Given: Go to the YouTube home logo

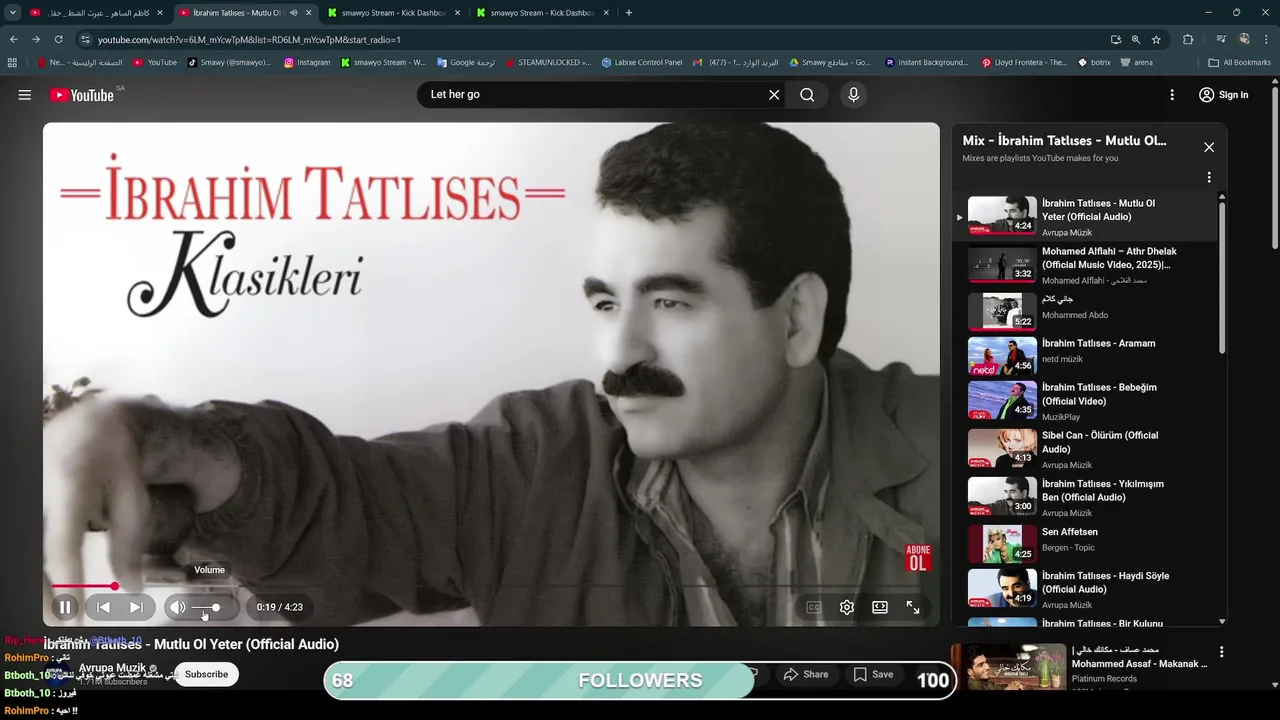Looking at the screenshot, I should (x=82, y=95).
